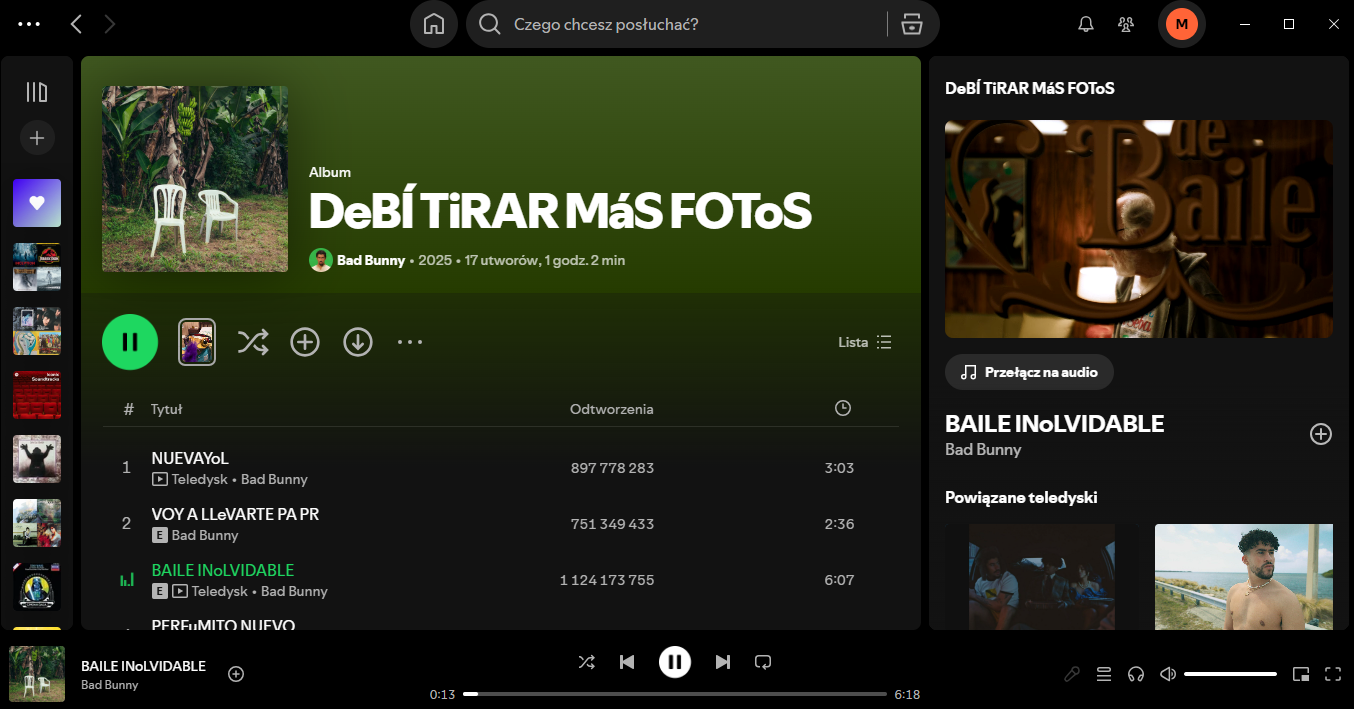The image size is (1354, 709).
Task: Open the queue icon in player bar
Action: [x=1104, y=674]
